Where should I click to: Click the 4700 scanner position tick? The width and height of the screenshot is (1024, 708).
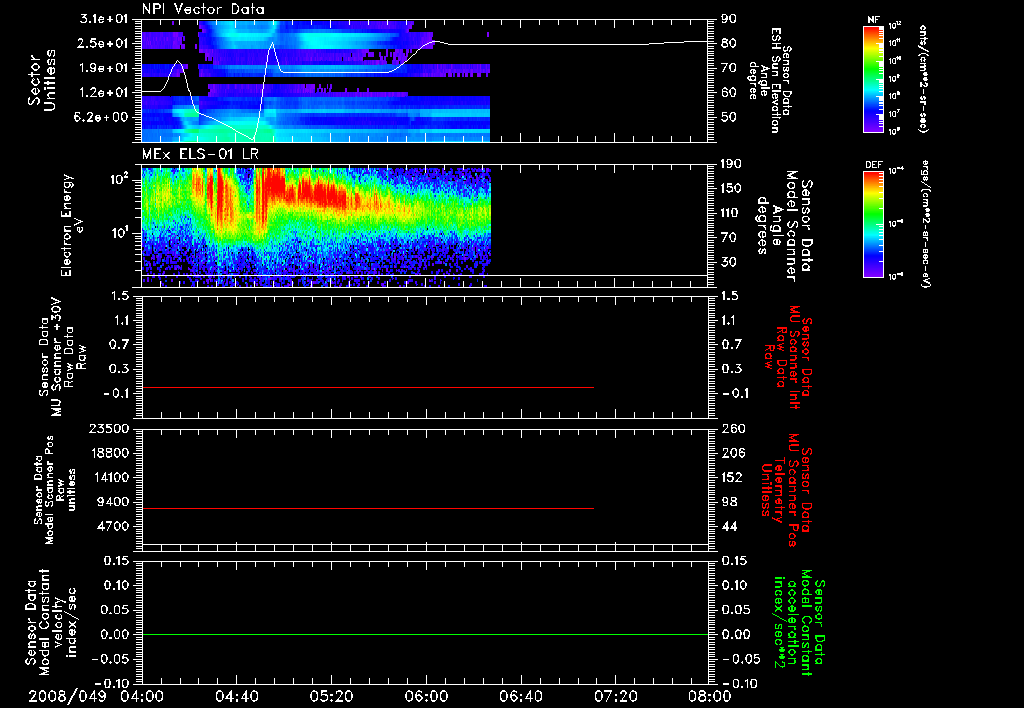[x=113, y=526]
